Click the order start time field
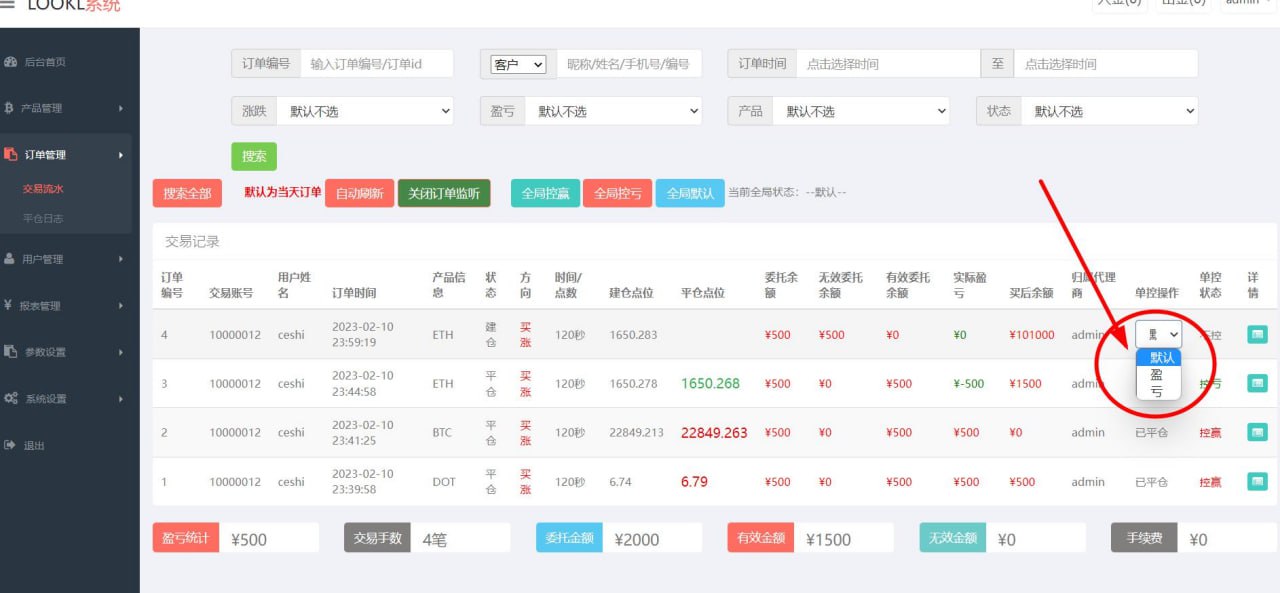The width and height of the screenshot is (1280, 593). tap(888, 64)
